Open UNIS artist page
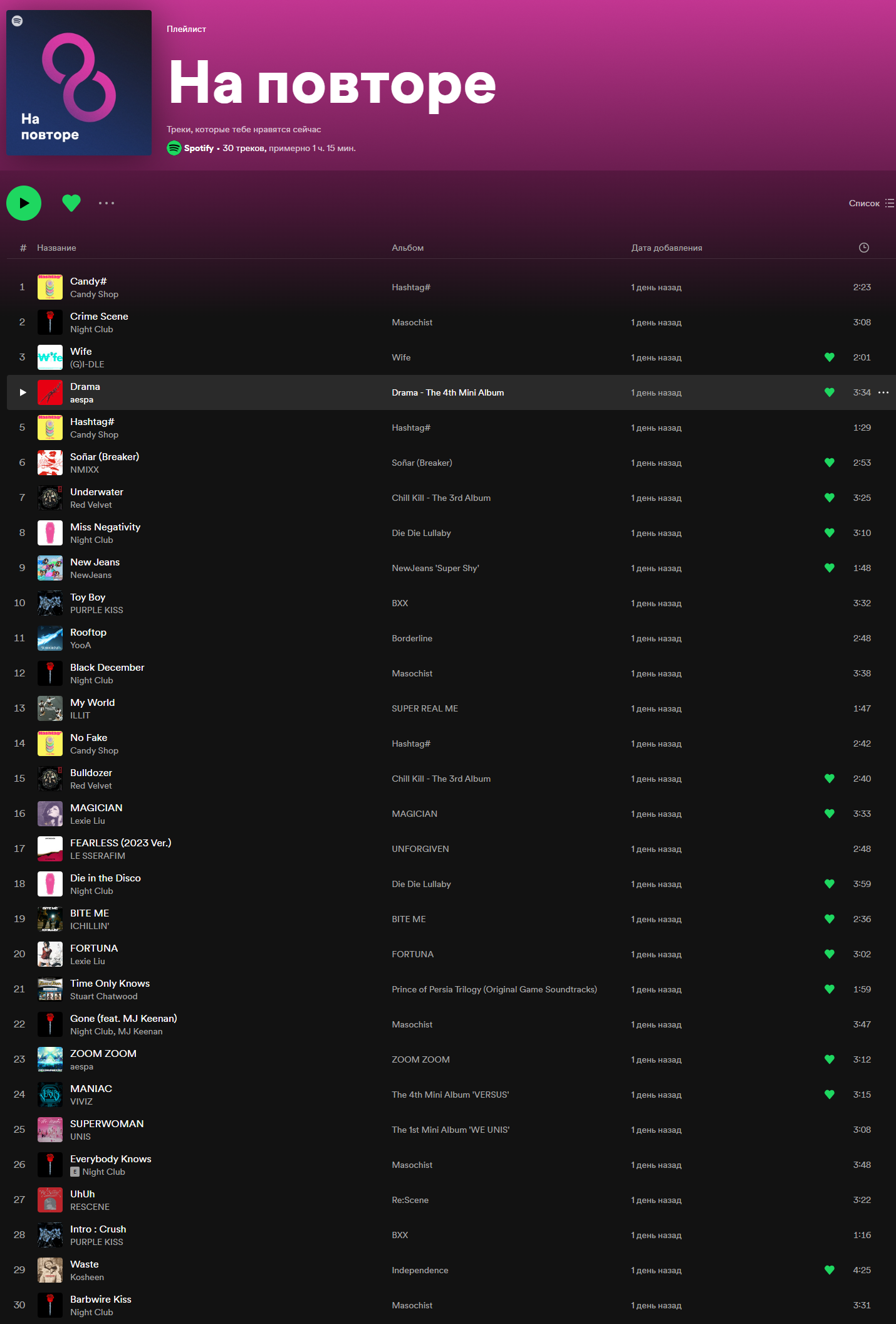 coord(80,1137)
